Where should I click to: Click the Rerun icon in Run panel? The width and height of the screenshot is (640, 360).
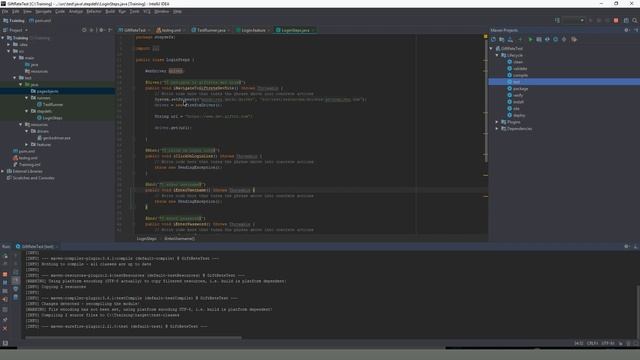pyautogui.click(x=5, y=256)
